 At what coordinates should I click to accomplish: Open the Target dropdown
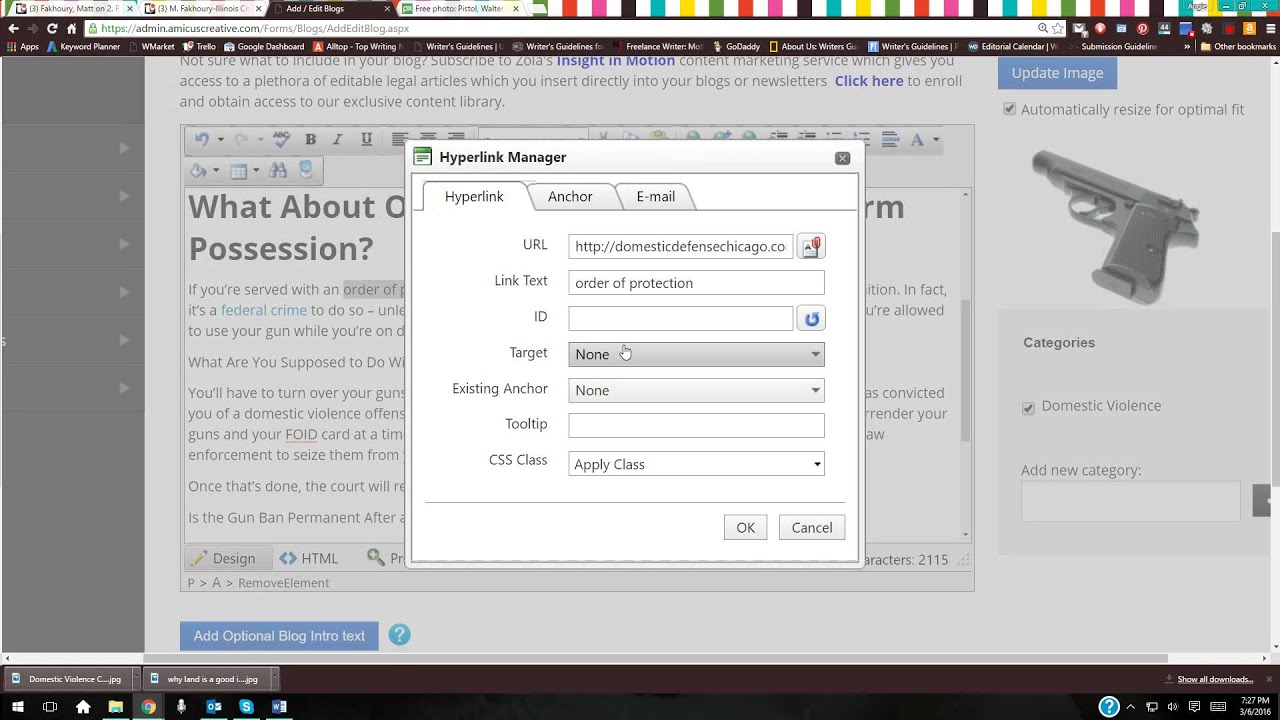click(x=696, y=354)
